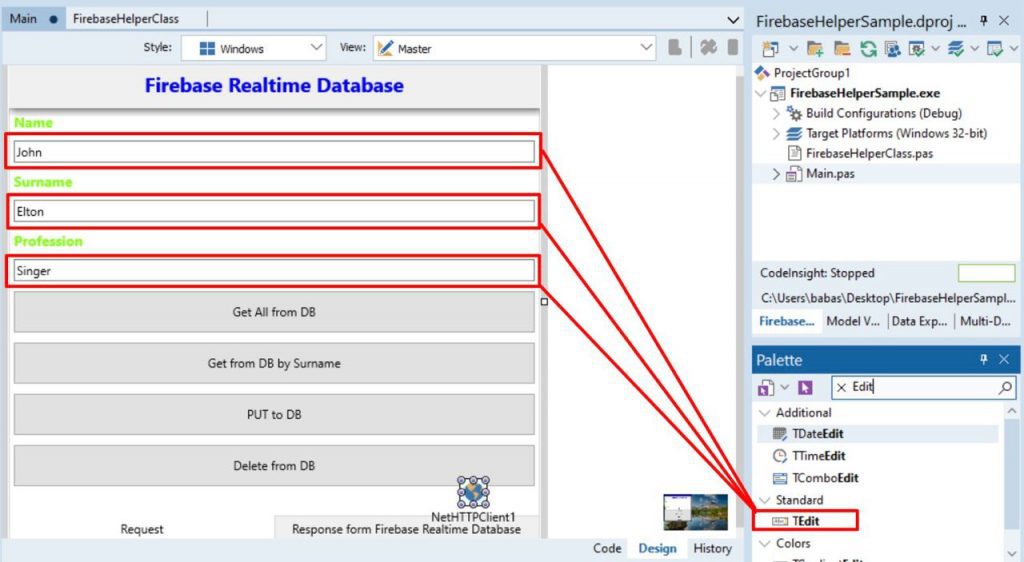The width and height of the screenshot is (1024, 562).
Task: Click the Delete from DB button
Action: 274,465
